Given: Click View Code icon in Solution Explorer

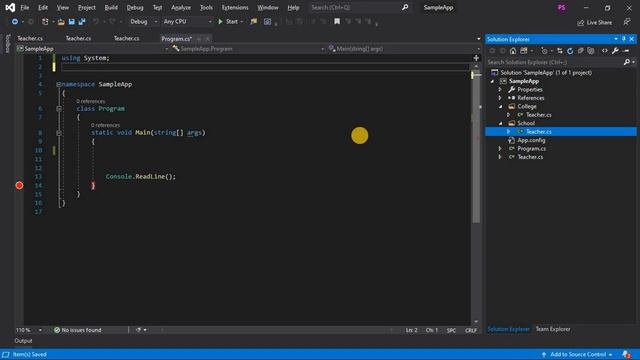Looking at the screenshot, I should [x=604, y=51].
